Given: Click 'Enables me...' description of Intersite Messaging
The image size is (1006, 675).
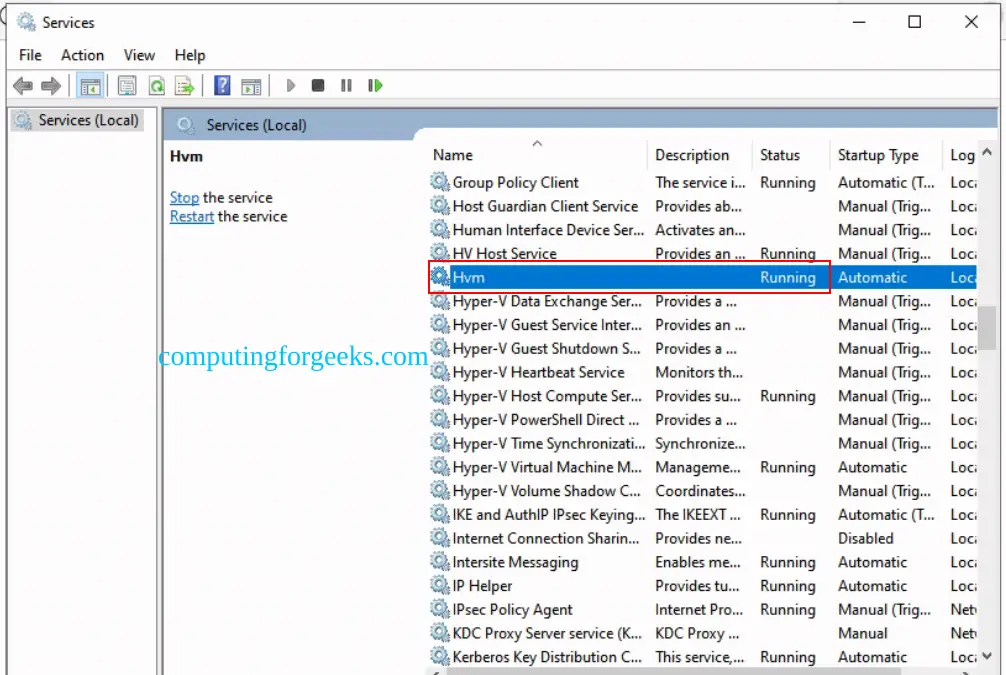Looking at the screenshot, I should pyautogui.click(x=697, y=562).
